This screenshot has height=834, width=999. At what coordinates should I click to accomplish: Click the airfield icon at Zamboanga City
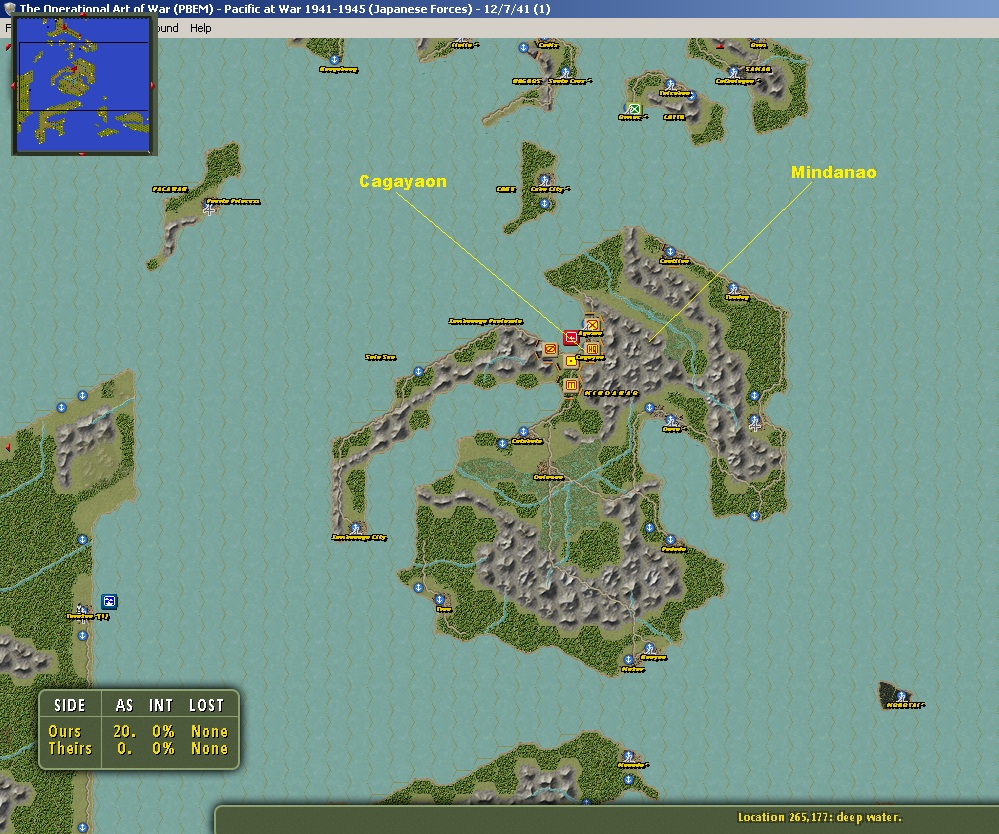point(356,529)
